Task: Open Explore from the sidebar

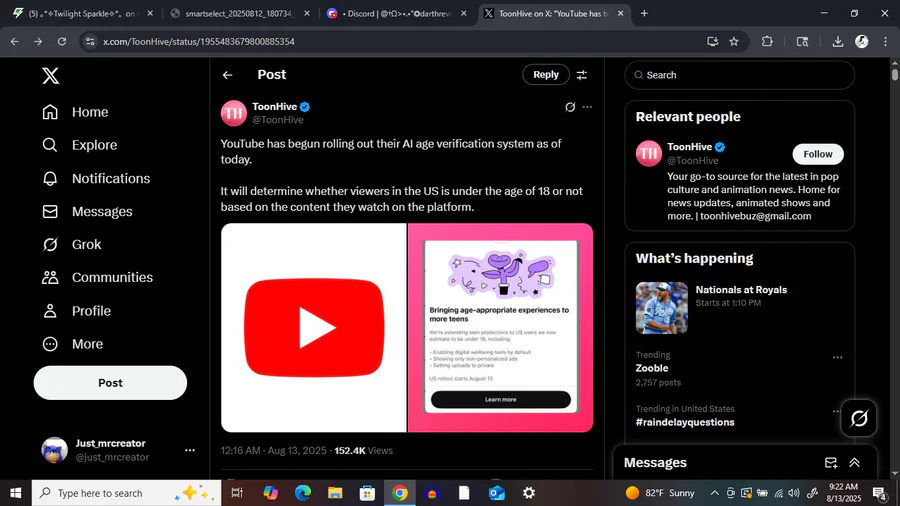Action: tap(80, 145)
